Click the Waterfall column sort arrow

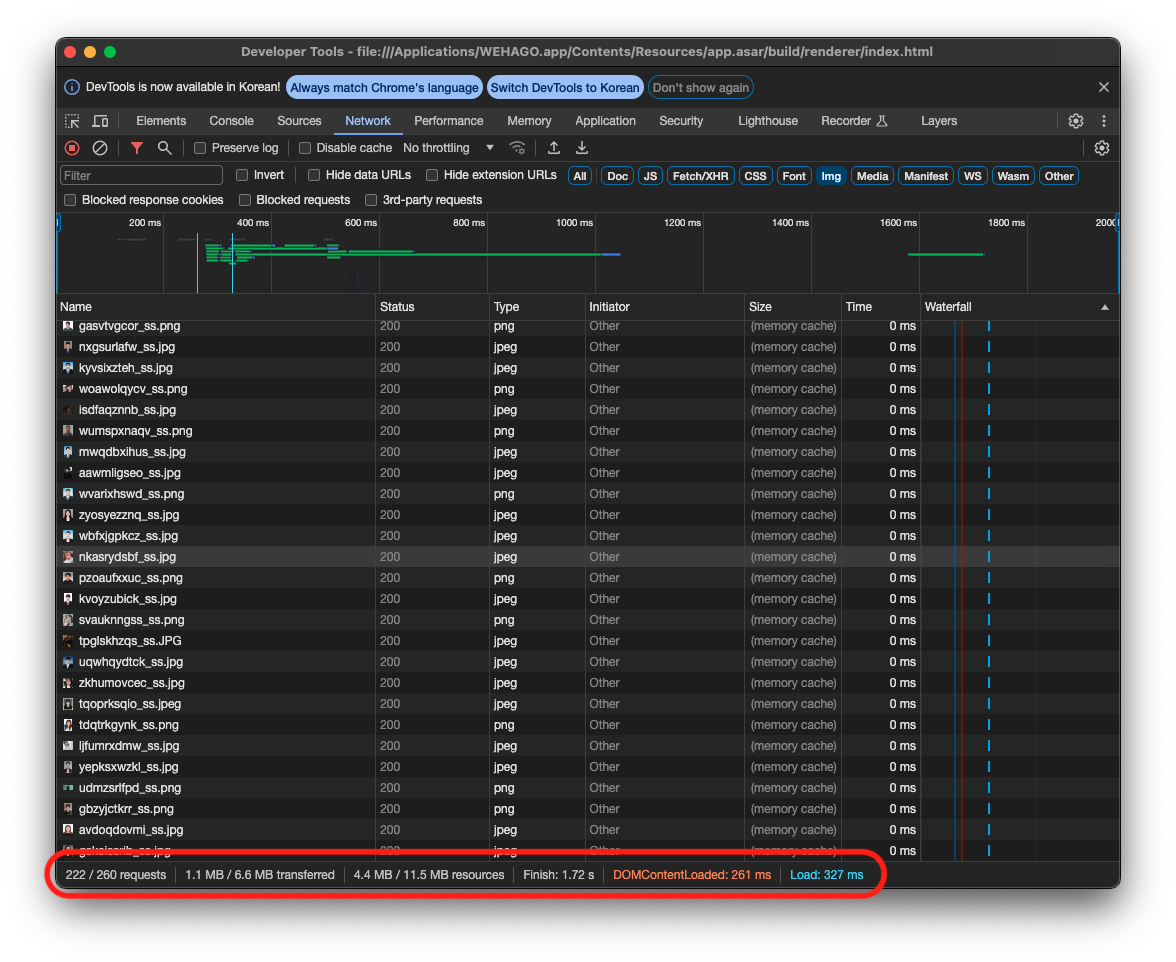(x=1105, y=307)
